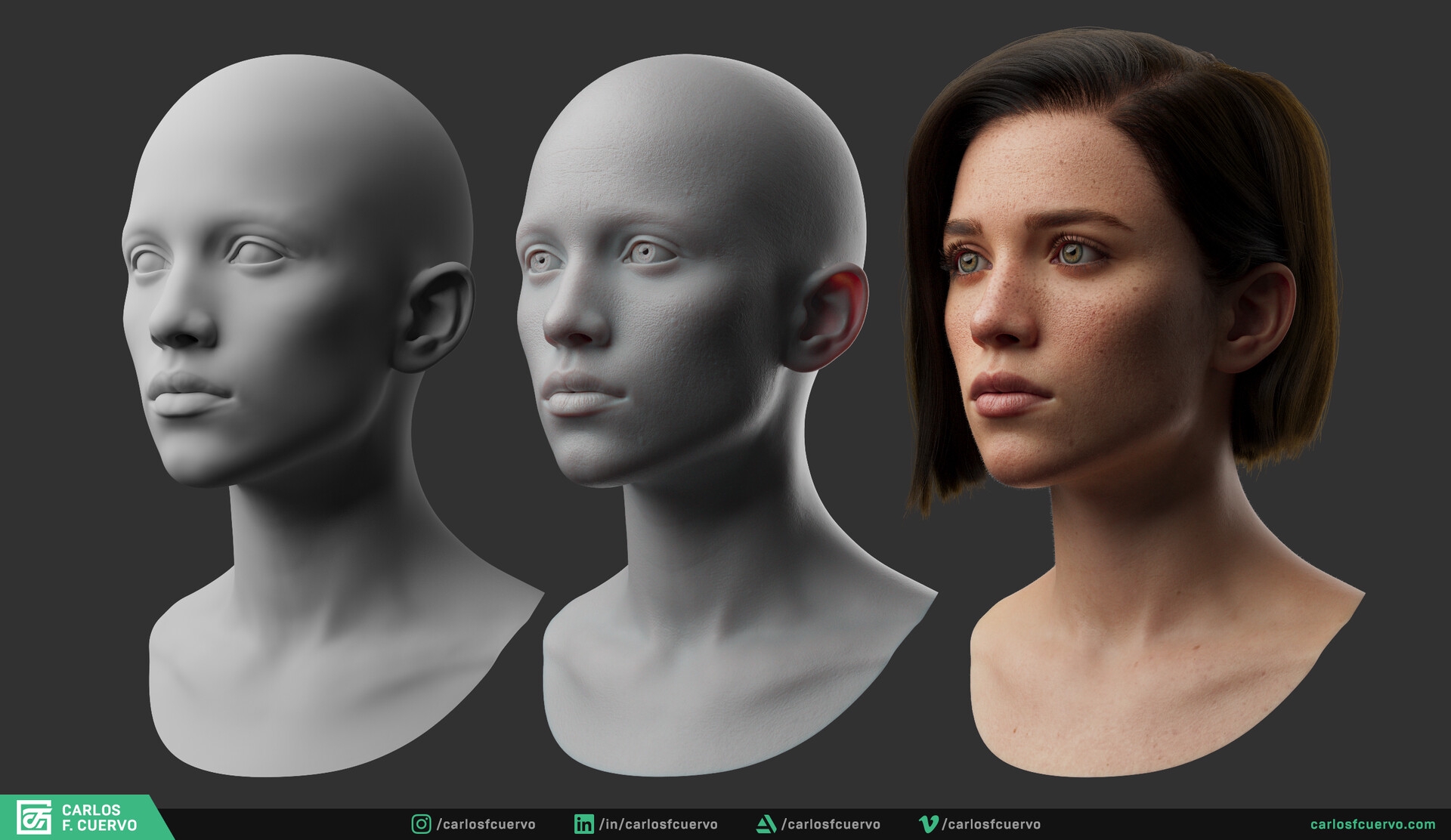
Task: Open the /in/carlosfcuervo LinkedIn handle
Action: coord(658,824)
